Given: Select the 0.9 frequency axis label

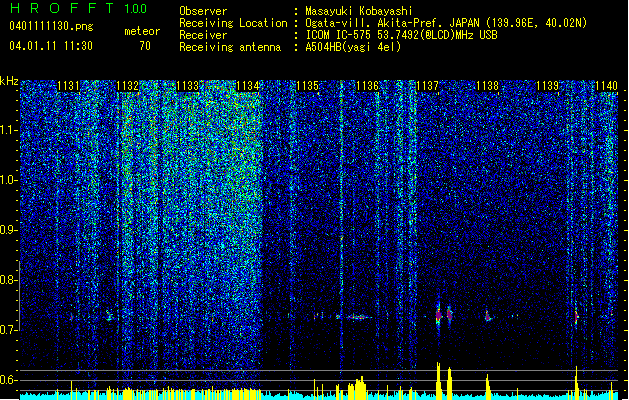Looking at the screenshot, I should pyautogui.click(x=8, y=230).
